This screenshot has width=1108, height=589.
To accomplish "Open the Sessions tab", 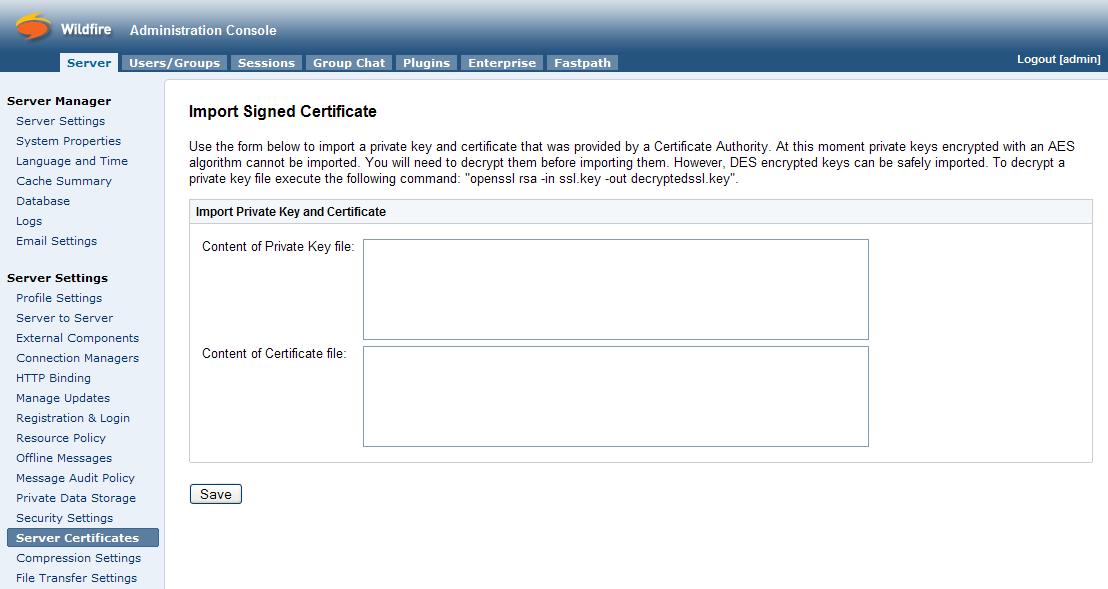I will tap(266, 63).
